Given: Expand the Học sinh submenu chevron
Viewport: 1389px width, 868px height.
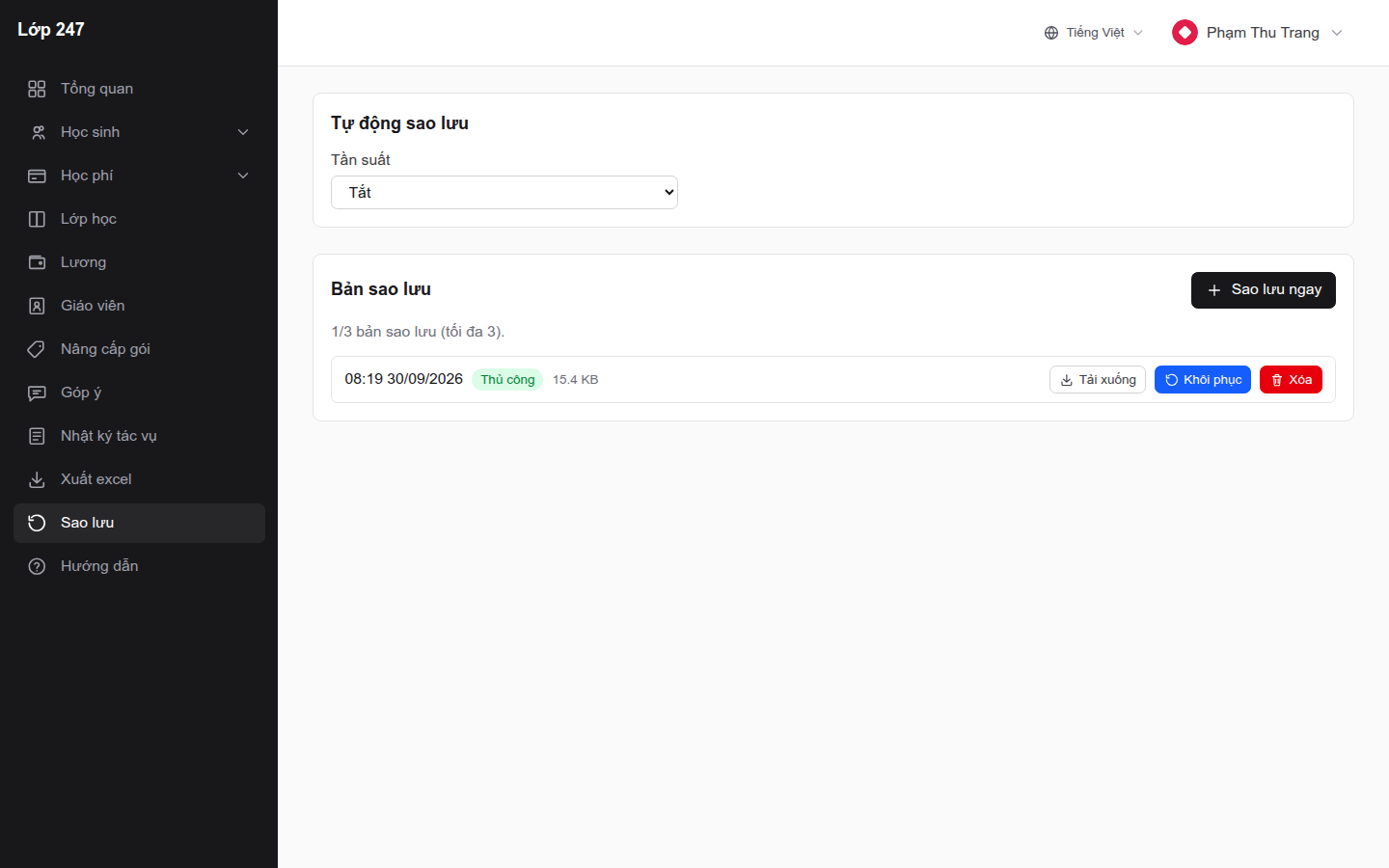Looking at the screenshot, I should click(x=243, y=132).
